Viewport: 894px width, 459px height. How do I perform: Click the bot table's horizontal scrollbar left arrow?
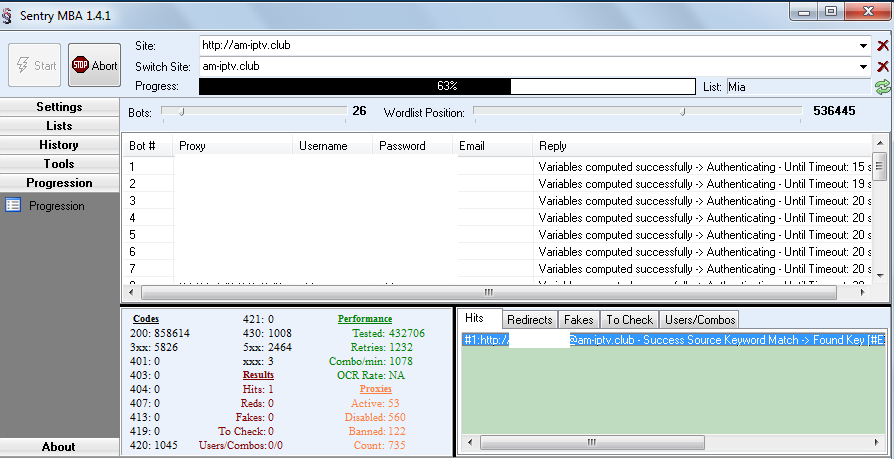[131, 292]
